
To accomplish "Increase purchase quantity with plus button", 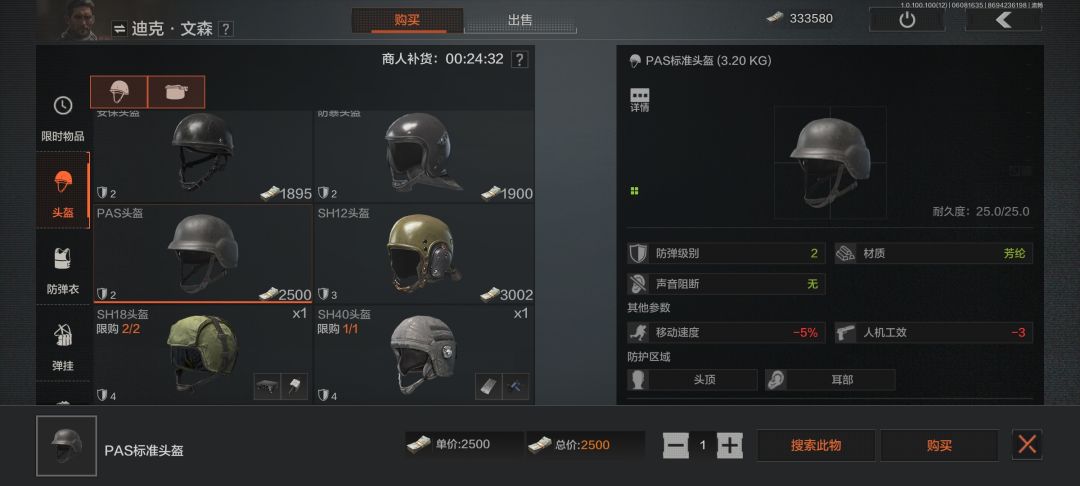I will point(729,445).
